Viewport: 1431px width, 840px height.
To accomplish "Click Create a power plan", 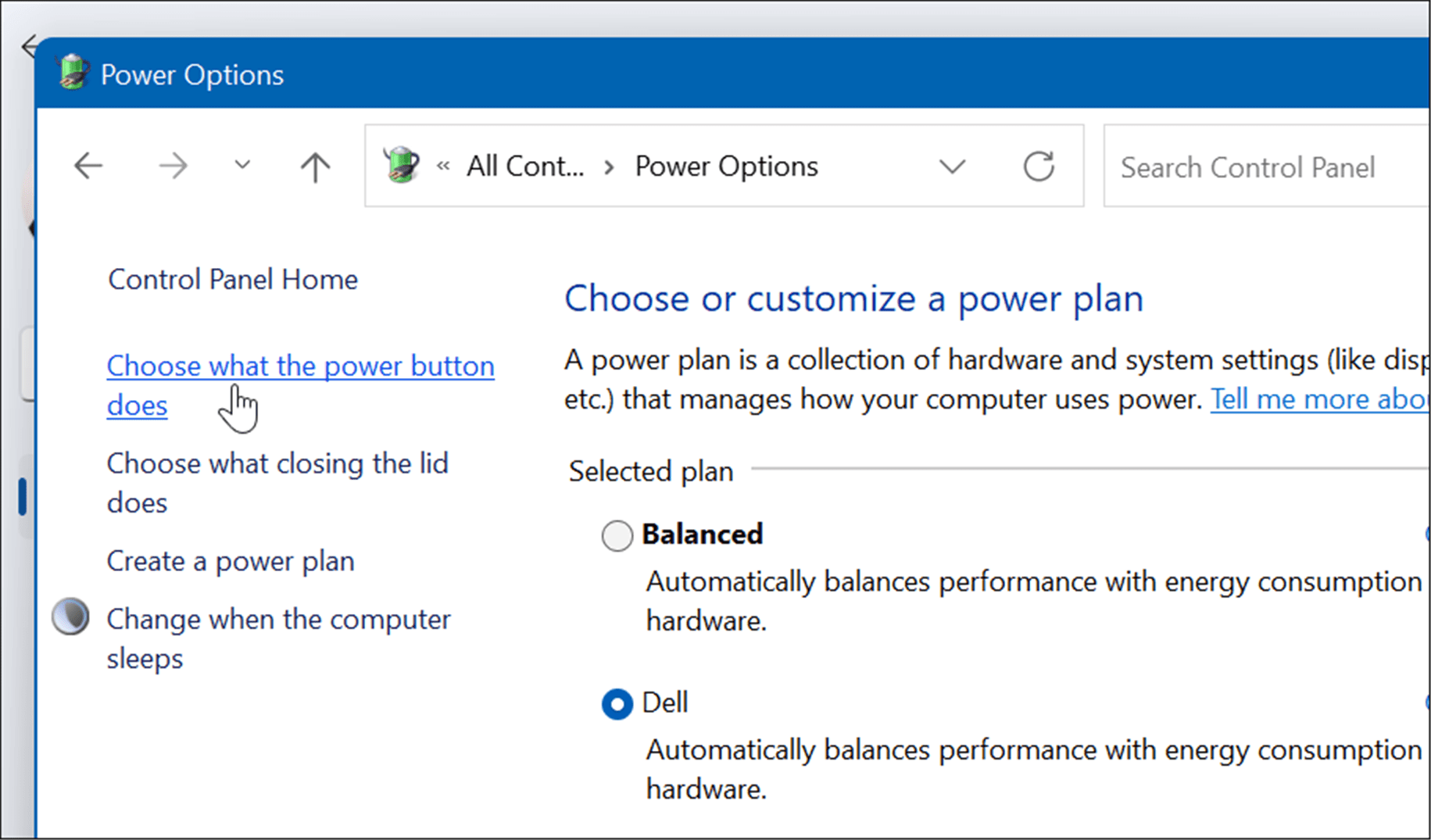I will (230, 560).
